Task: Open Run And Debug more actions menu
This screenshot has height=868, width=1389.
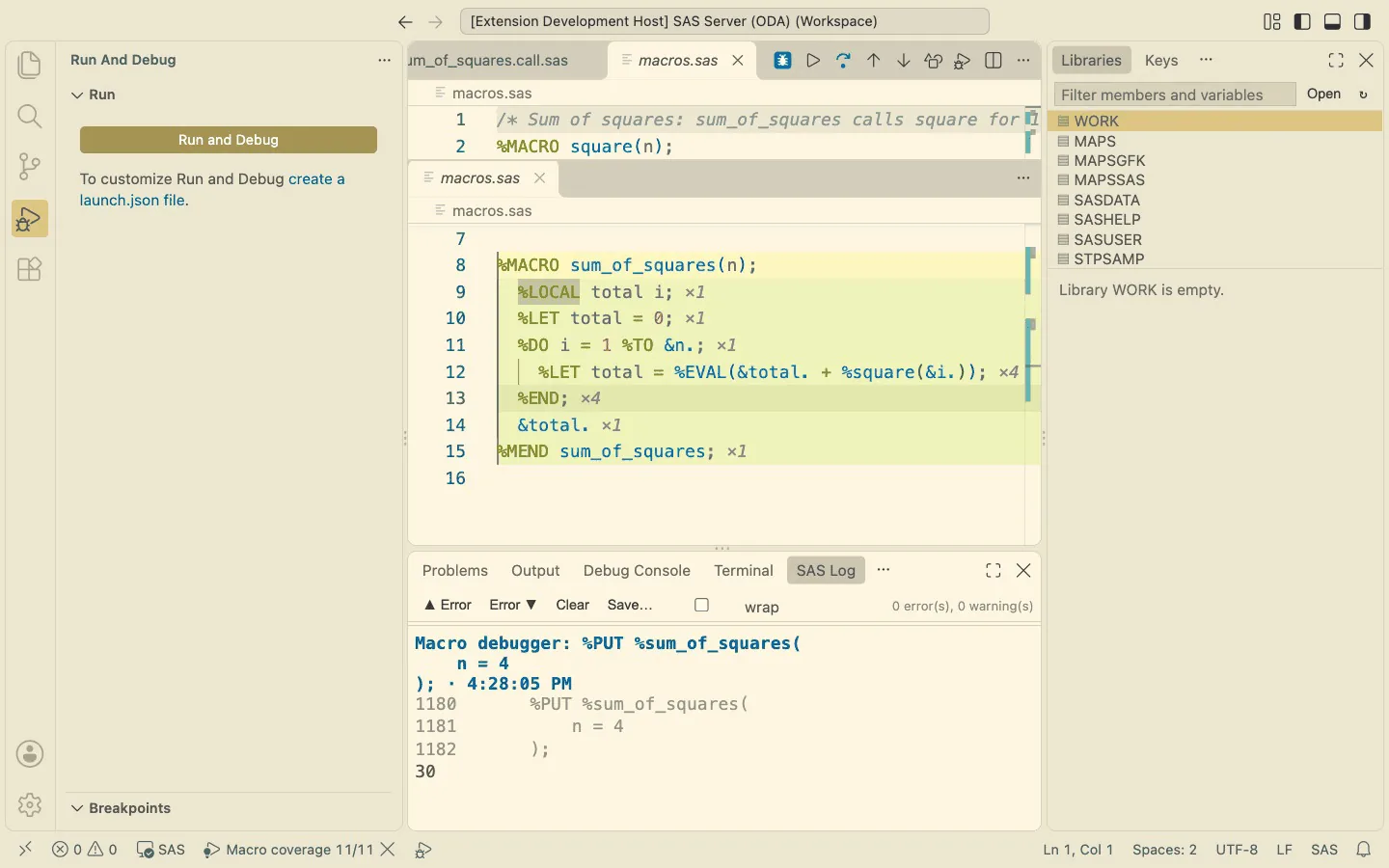Action: (x=384, y=60)
